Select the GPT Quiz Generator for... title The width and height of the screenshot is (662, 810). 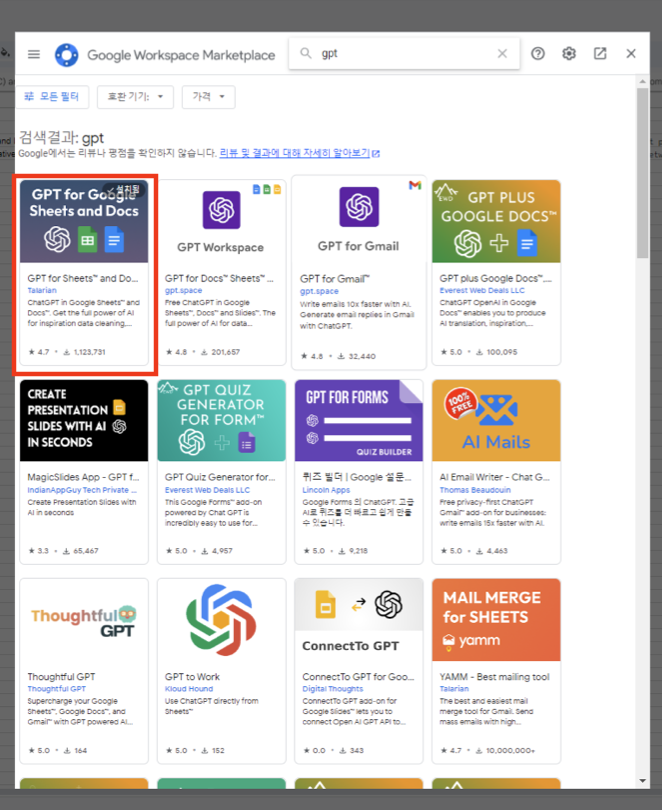point(220,477)
